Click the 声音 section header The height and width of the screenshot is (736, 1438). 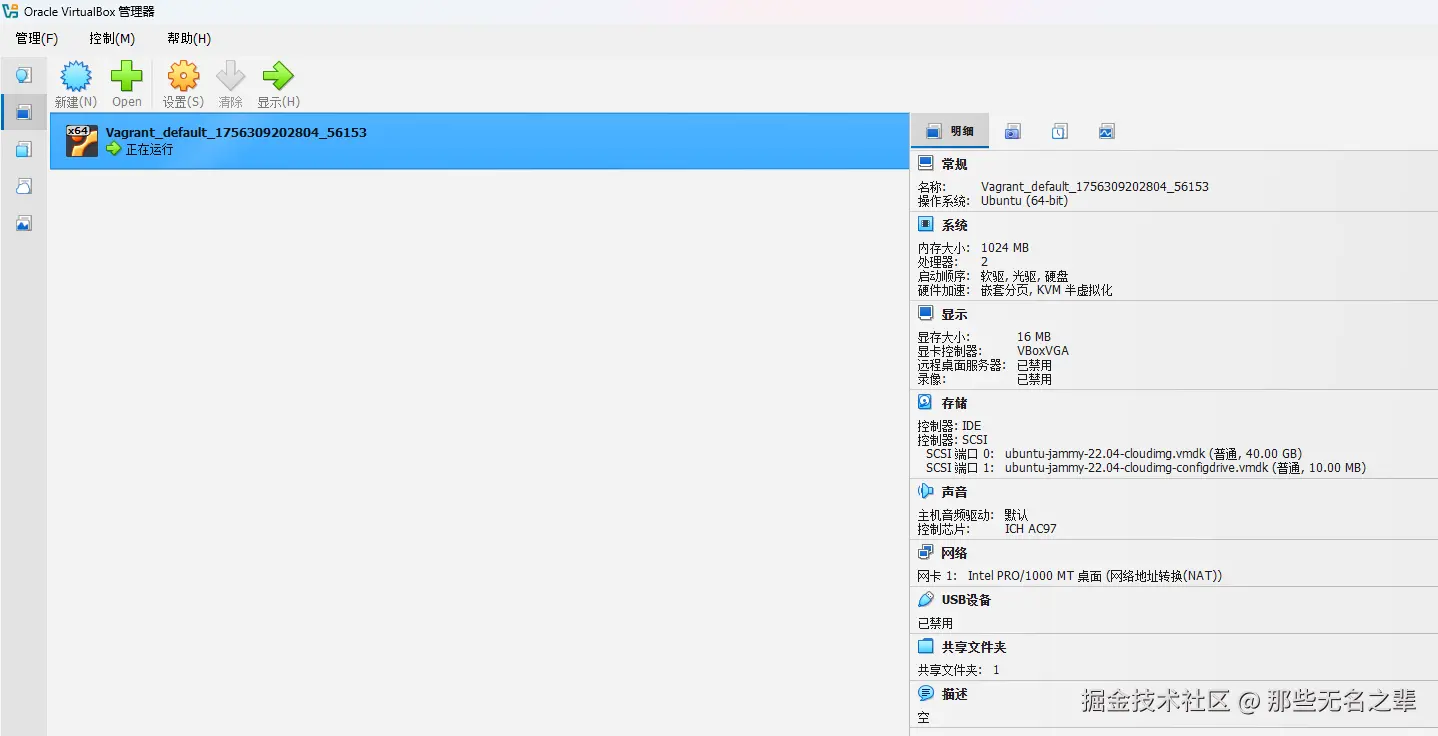click(x=954, y=492)
